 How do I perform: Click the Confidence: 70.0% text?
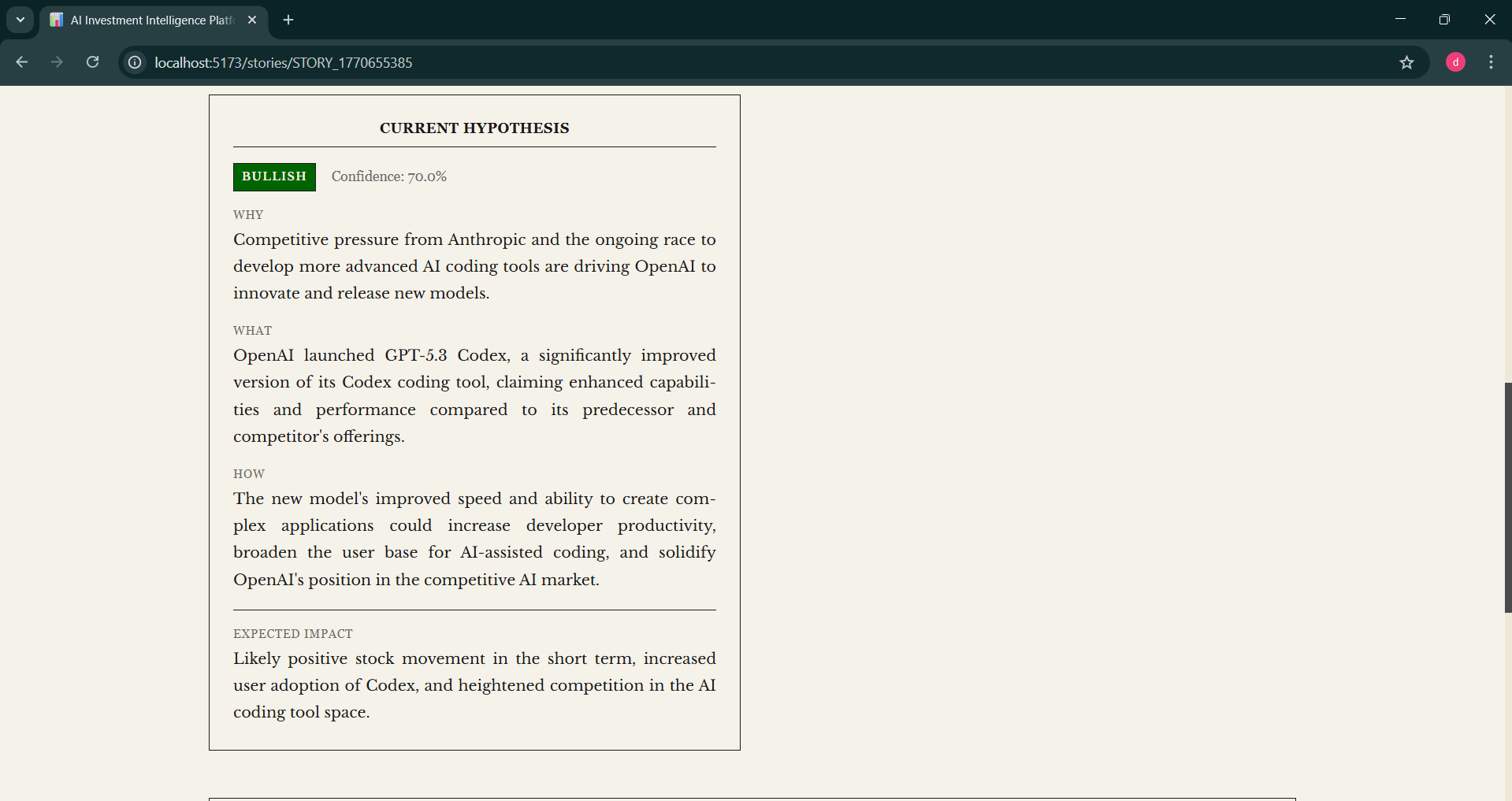[389, 176]
